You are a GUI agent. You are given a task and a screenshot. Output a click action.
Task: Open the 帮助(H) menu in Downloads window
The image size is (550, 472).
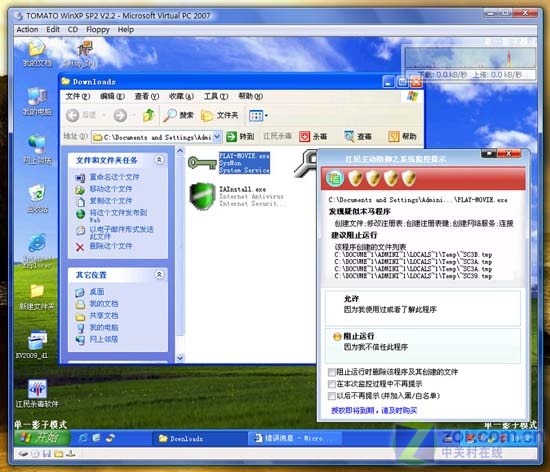250,96
